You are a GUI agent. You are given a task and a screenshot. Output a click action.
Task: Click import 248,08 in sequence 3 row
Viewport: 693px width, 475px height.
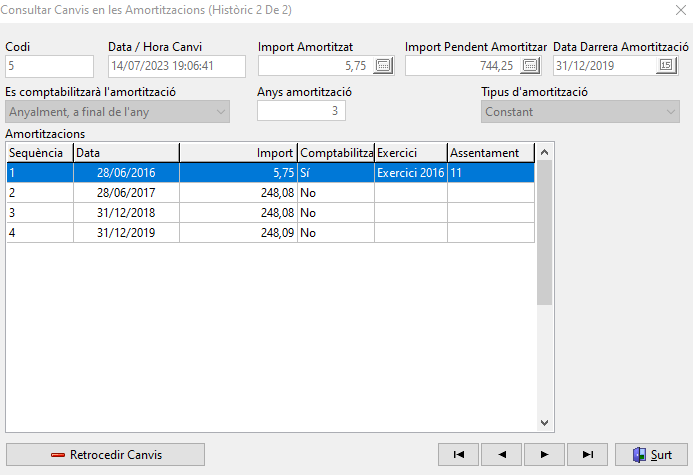(x=239, y=213)
